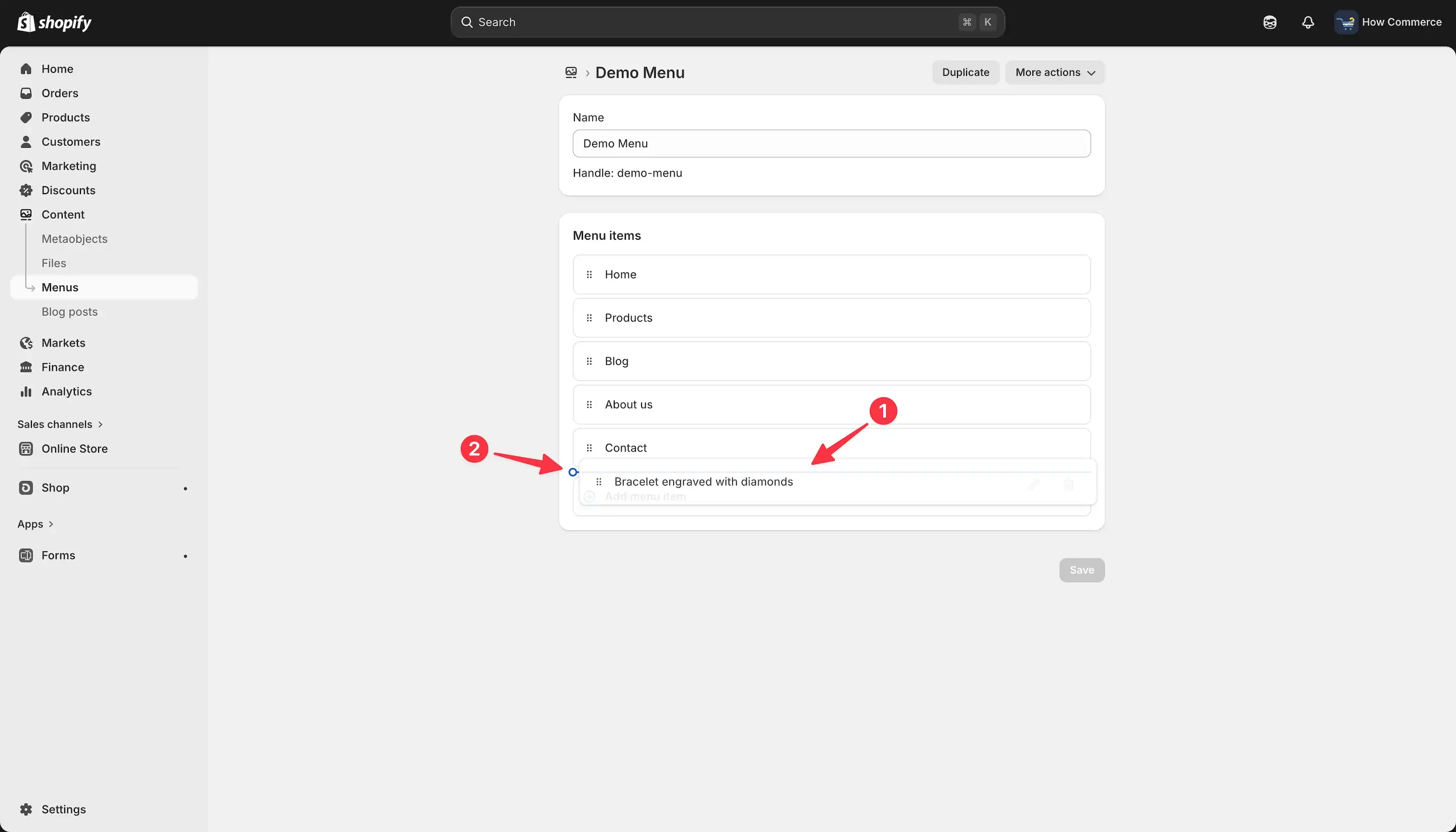Click the 'Demo Menu' page title
This screenshot has height=832, width=1456.
pos(640,72)
